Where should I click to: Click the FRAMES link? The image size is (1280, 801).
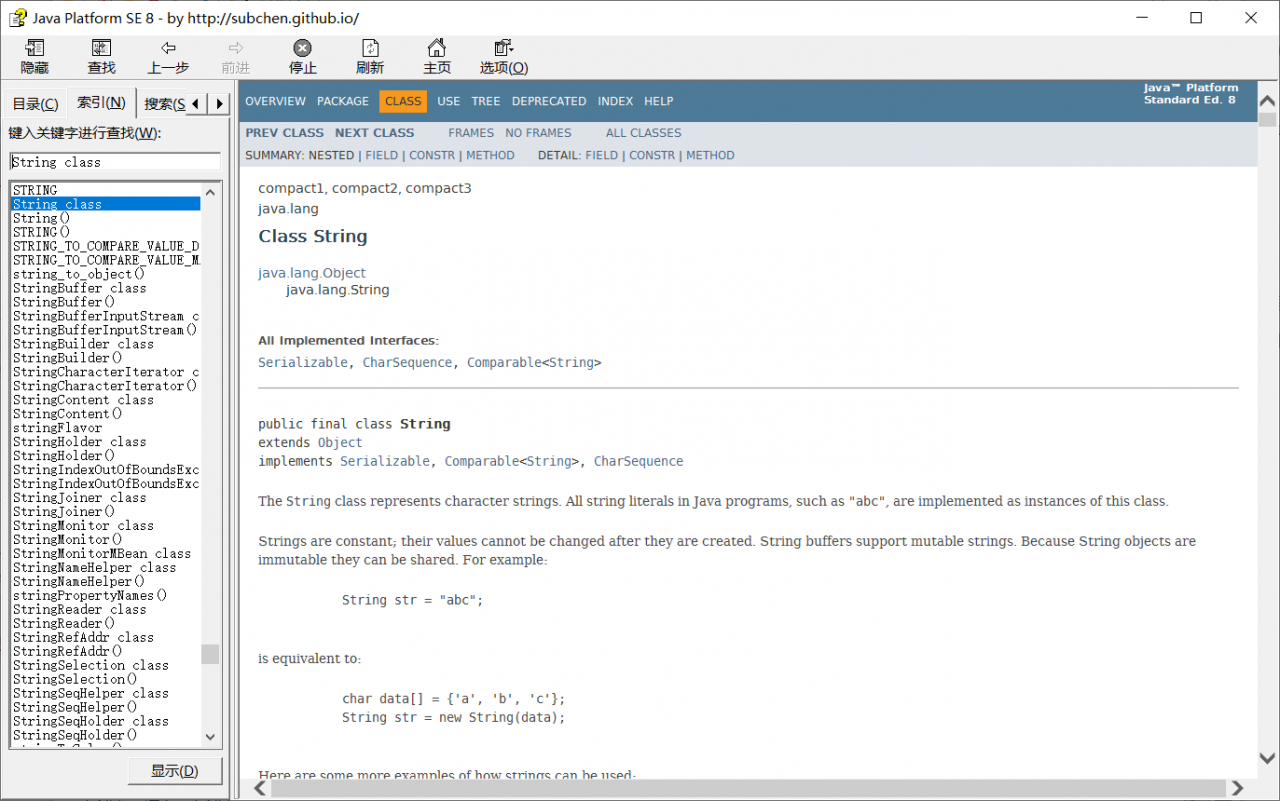tap(471, 133)
